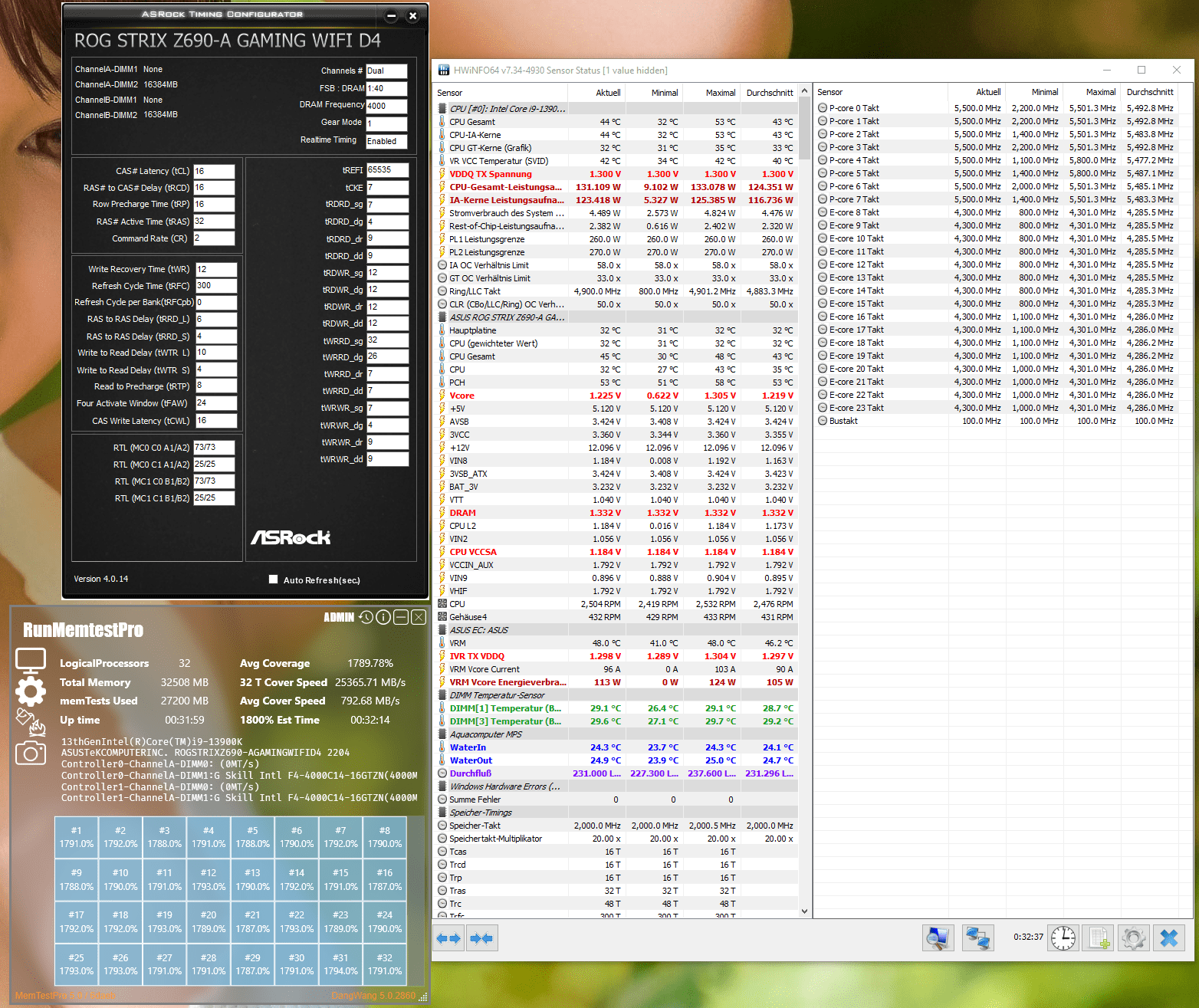This screenshot has width=1199, height=1008.
Task: Click Gear Mode value field
Action: click(386, 123)
